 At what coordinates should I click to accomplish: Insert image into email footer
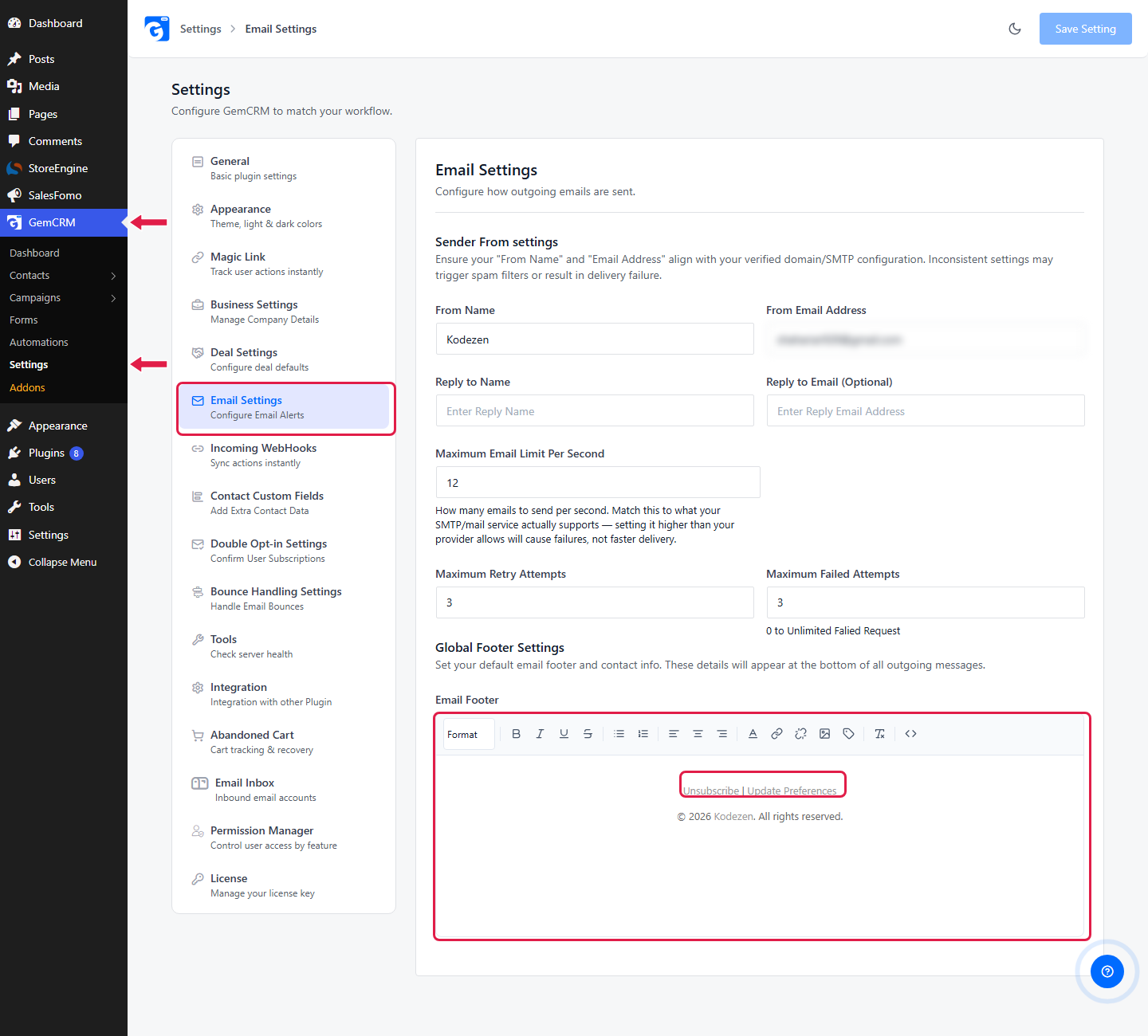coord(824,734)
